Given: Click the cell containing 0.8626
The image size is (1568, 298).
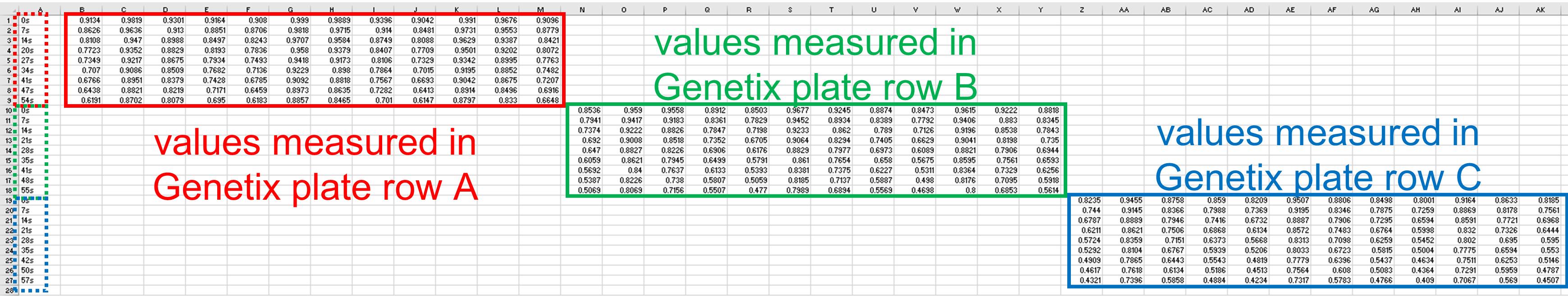Looking at the screenshot, I should (82, 30).
